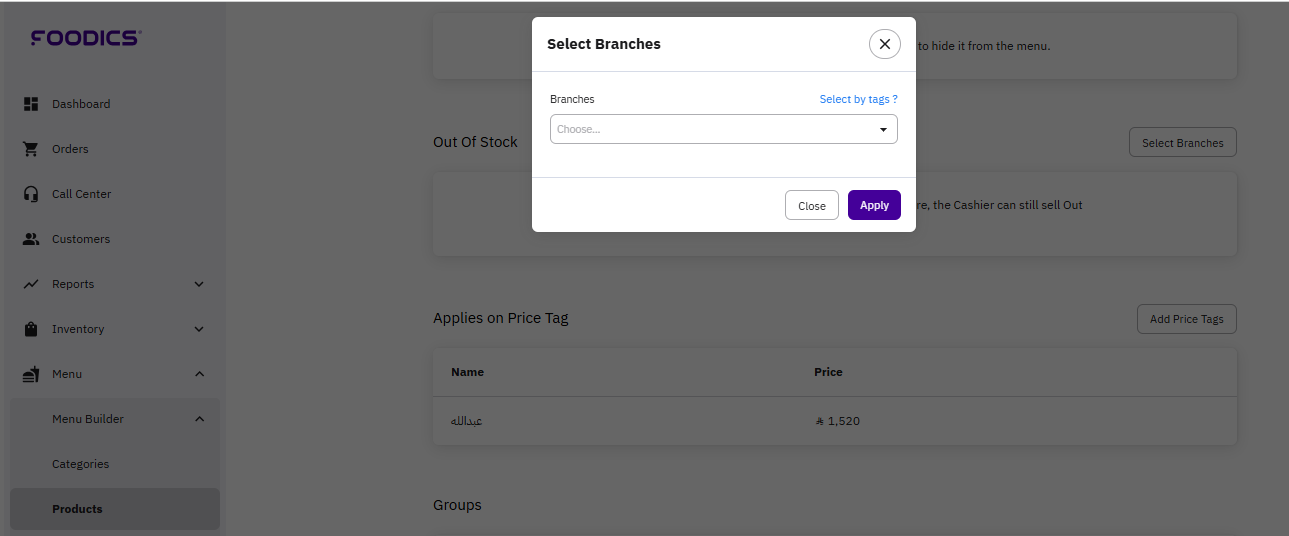Open the Branches dropdown arrow
The image size is (1289, 536).
coord(883,130)
